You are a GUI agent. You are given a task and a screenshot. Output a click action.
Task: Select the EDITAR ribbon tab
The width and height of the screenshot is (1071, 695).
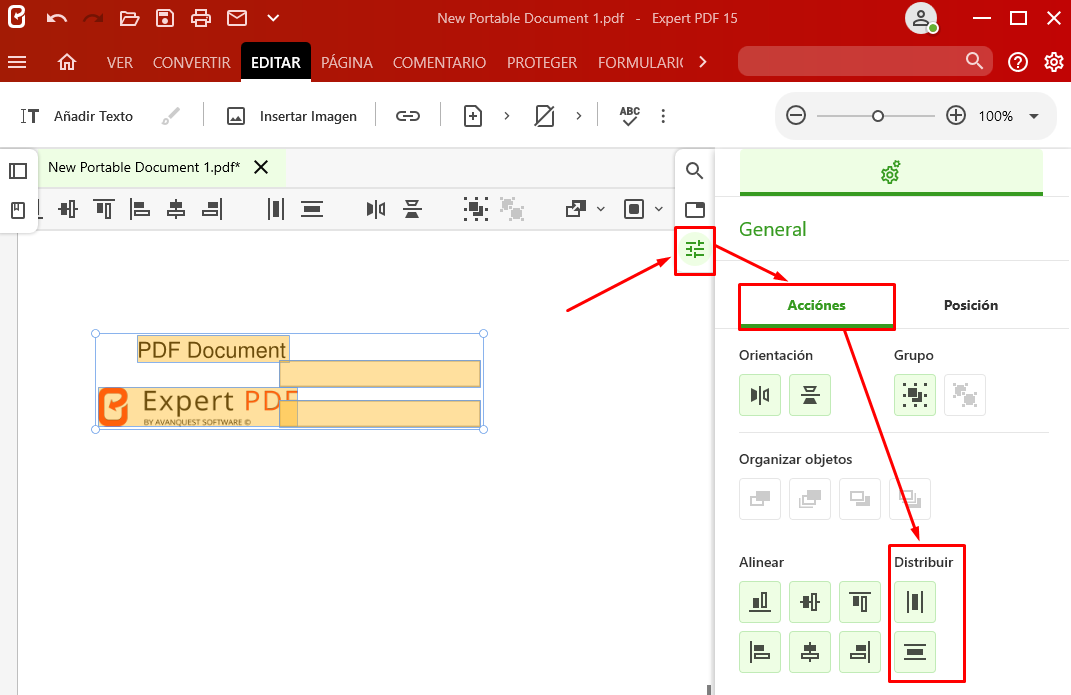click(276, 63)
